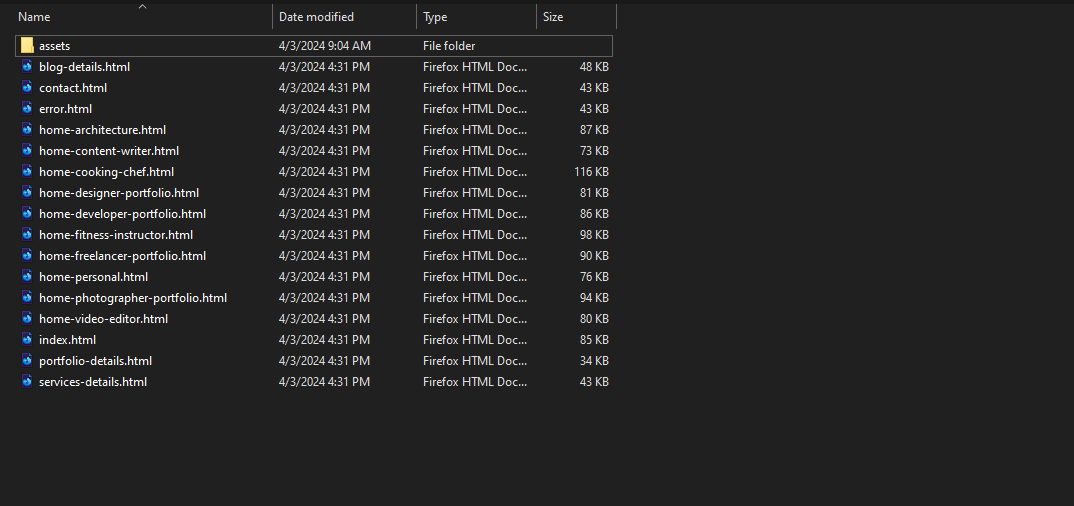Select the home-personal.html file name
1074x506 pixels.
93,277
